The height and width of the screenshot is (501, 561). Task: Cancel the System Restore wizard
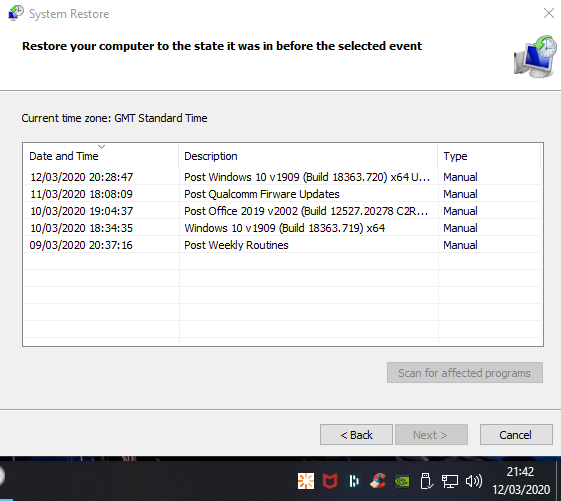(516, 435)
